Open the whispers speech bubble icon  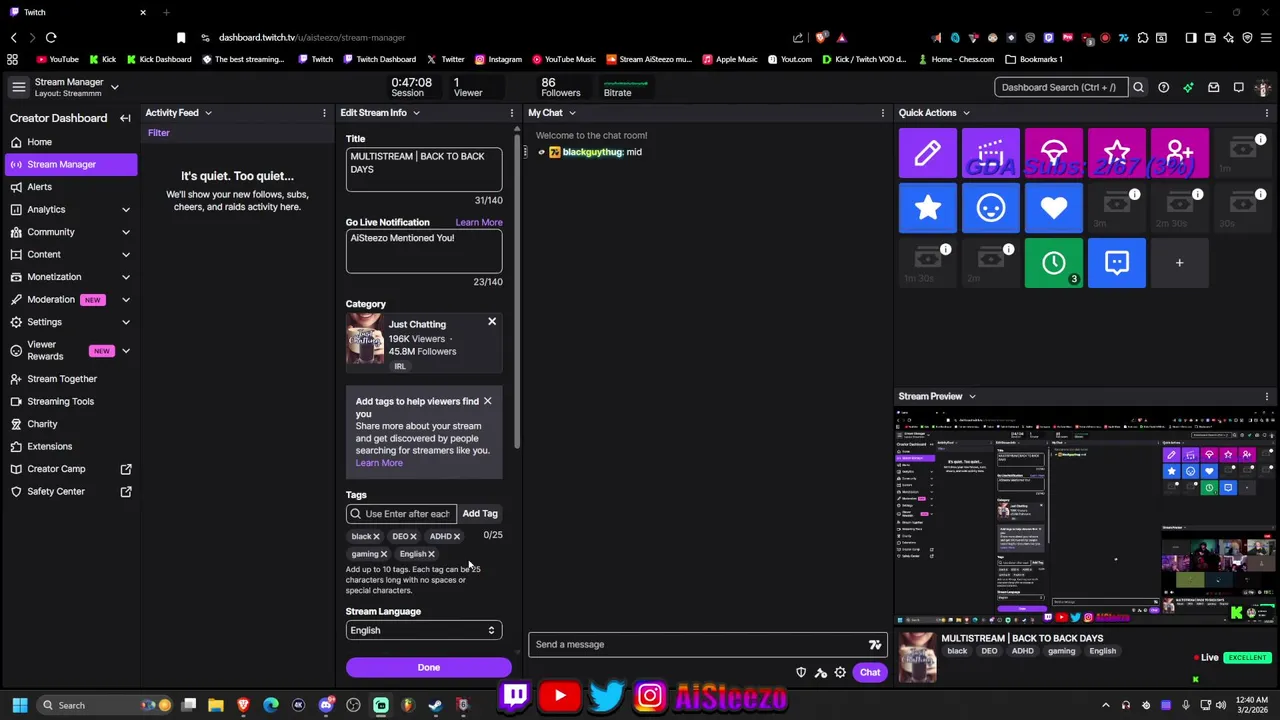pos(1238,87)
